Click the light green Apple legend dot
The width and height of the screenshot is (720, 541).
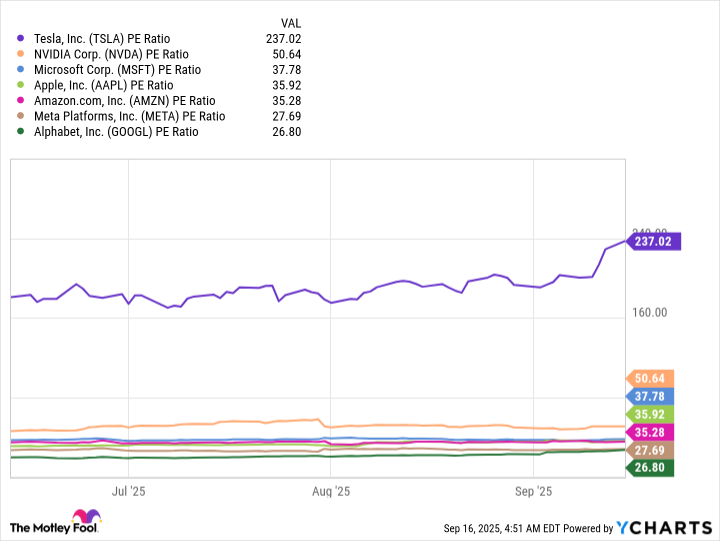click(20, 85)
